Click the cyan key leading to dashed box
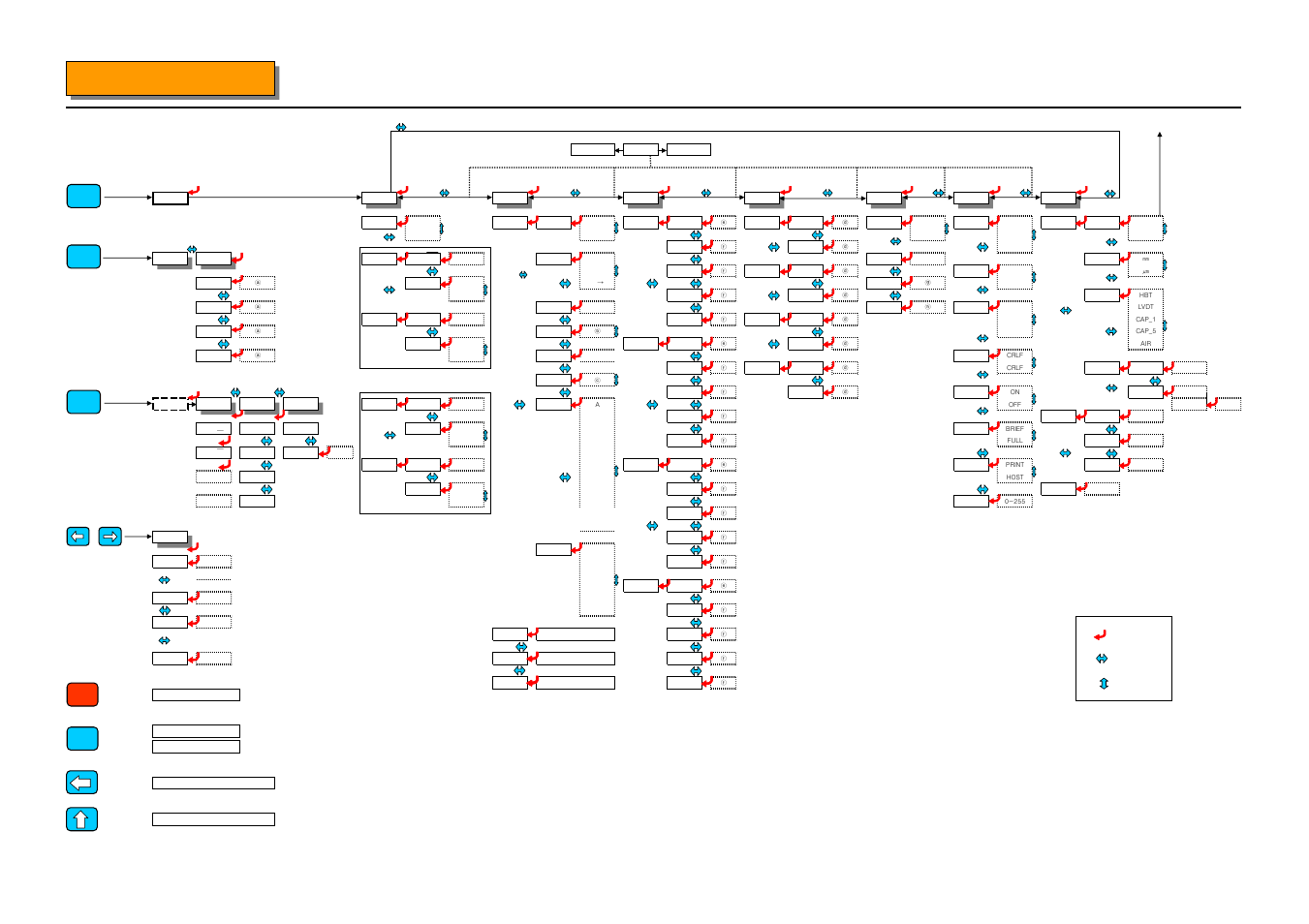Screen dimensions: 1309x924 tap(83, 402)
